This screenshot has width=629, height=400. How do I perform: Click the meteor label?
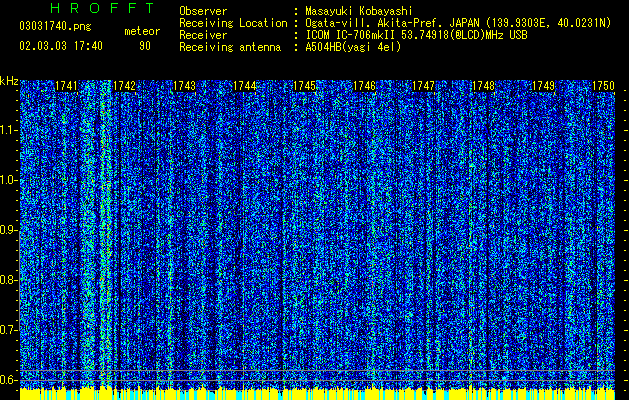coord(142,31)
